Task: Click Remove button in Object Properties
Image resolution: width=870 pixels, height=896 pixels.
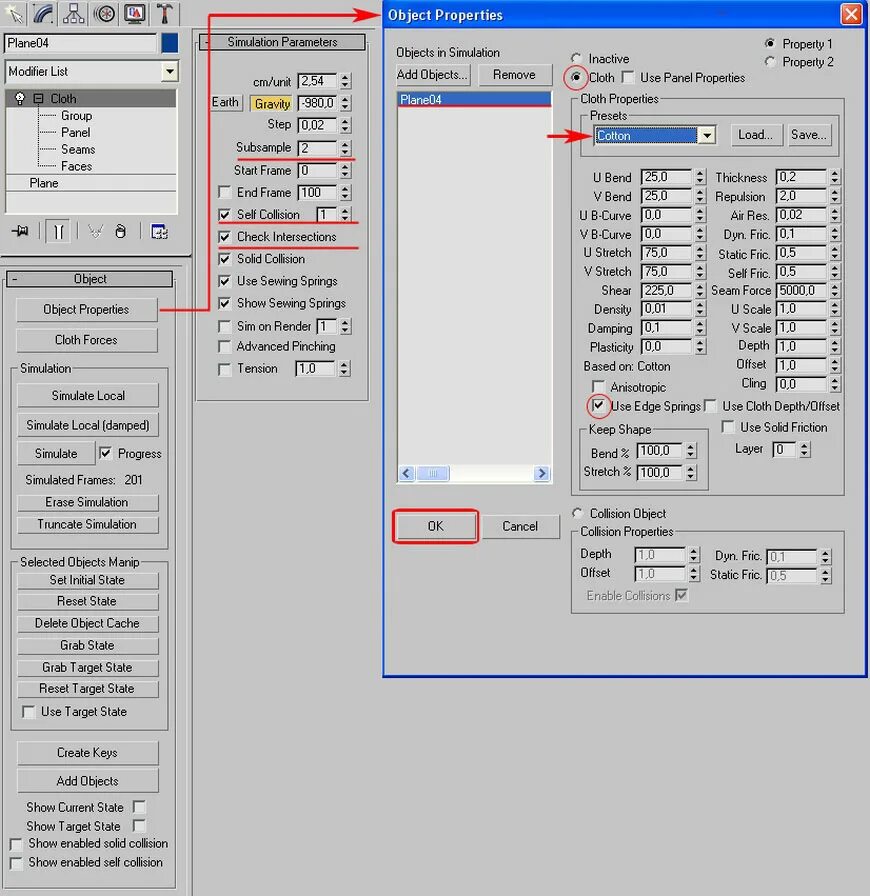Action: point(514,75)
